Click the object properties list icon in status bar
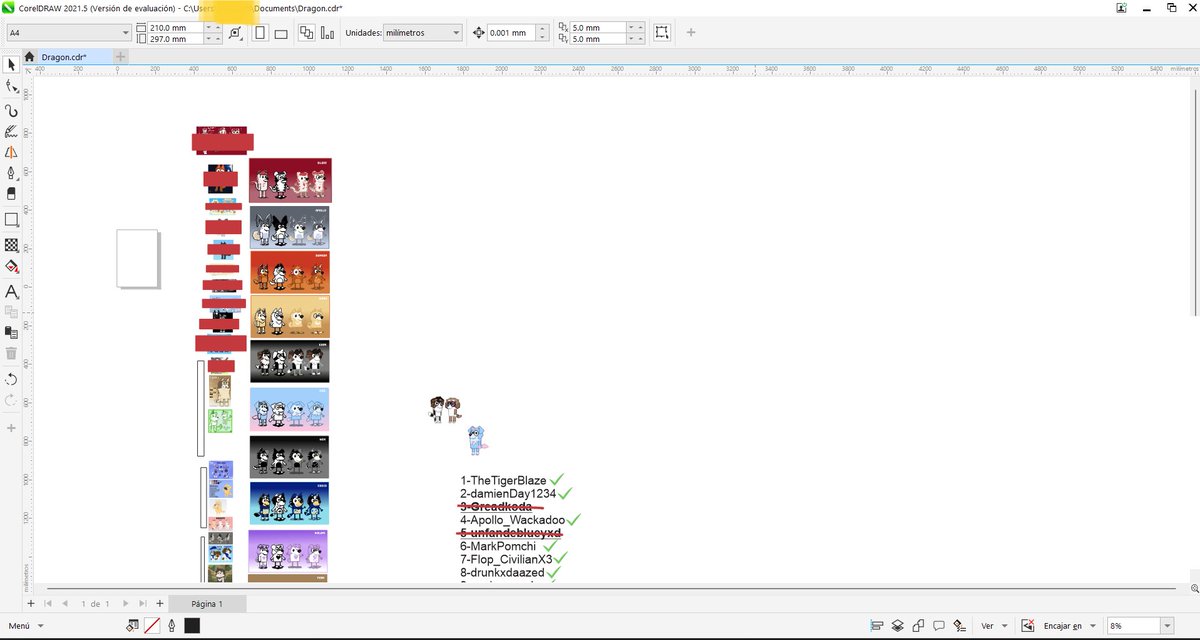 (876, 625)
